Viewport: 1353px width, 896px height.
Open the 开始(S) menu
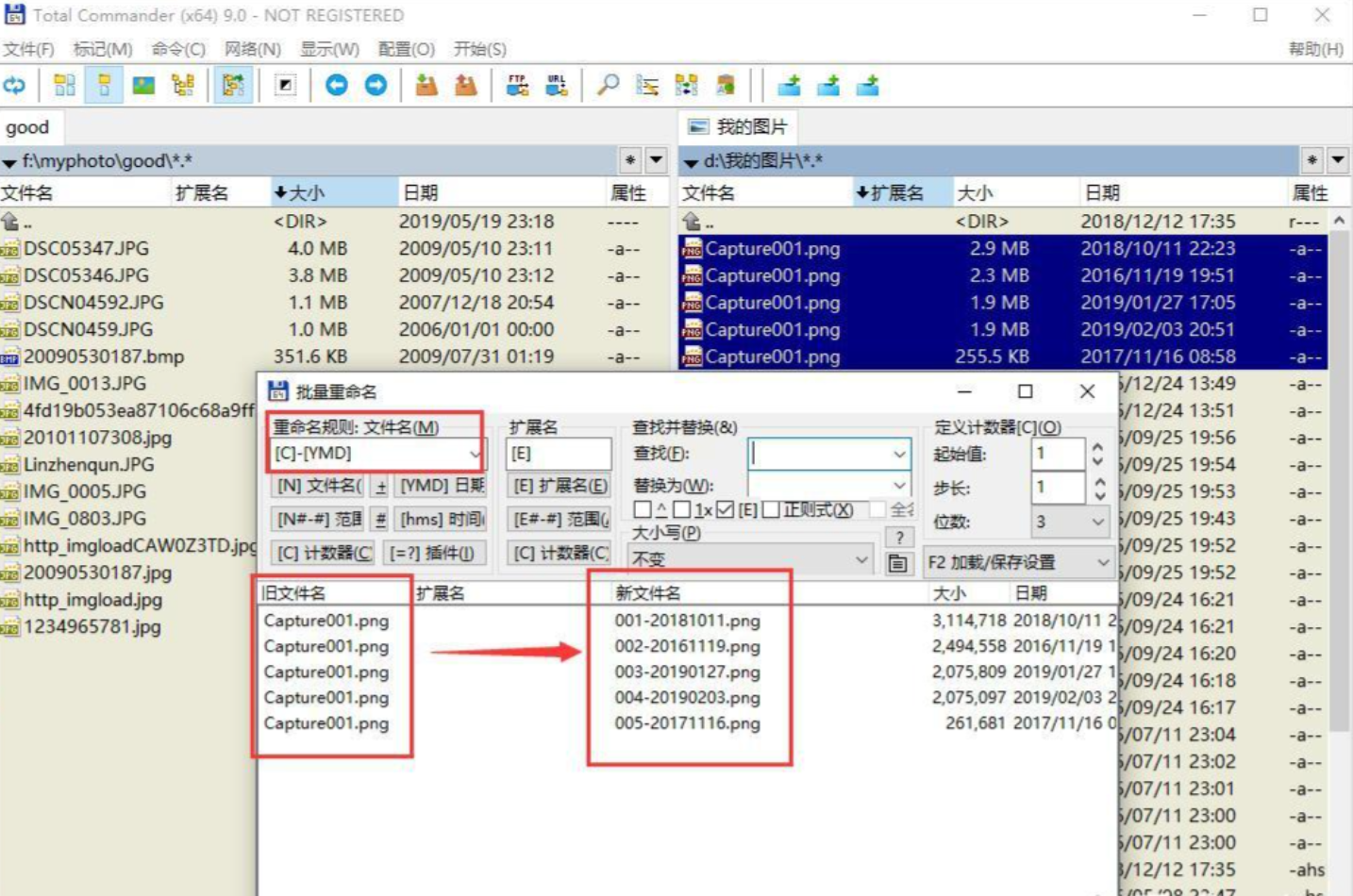click(x=480, y=49)
